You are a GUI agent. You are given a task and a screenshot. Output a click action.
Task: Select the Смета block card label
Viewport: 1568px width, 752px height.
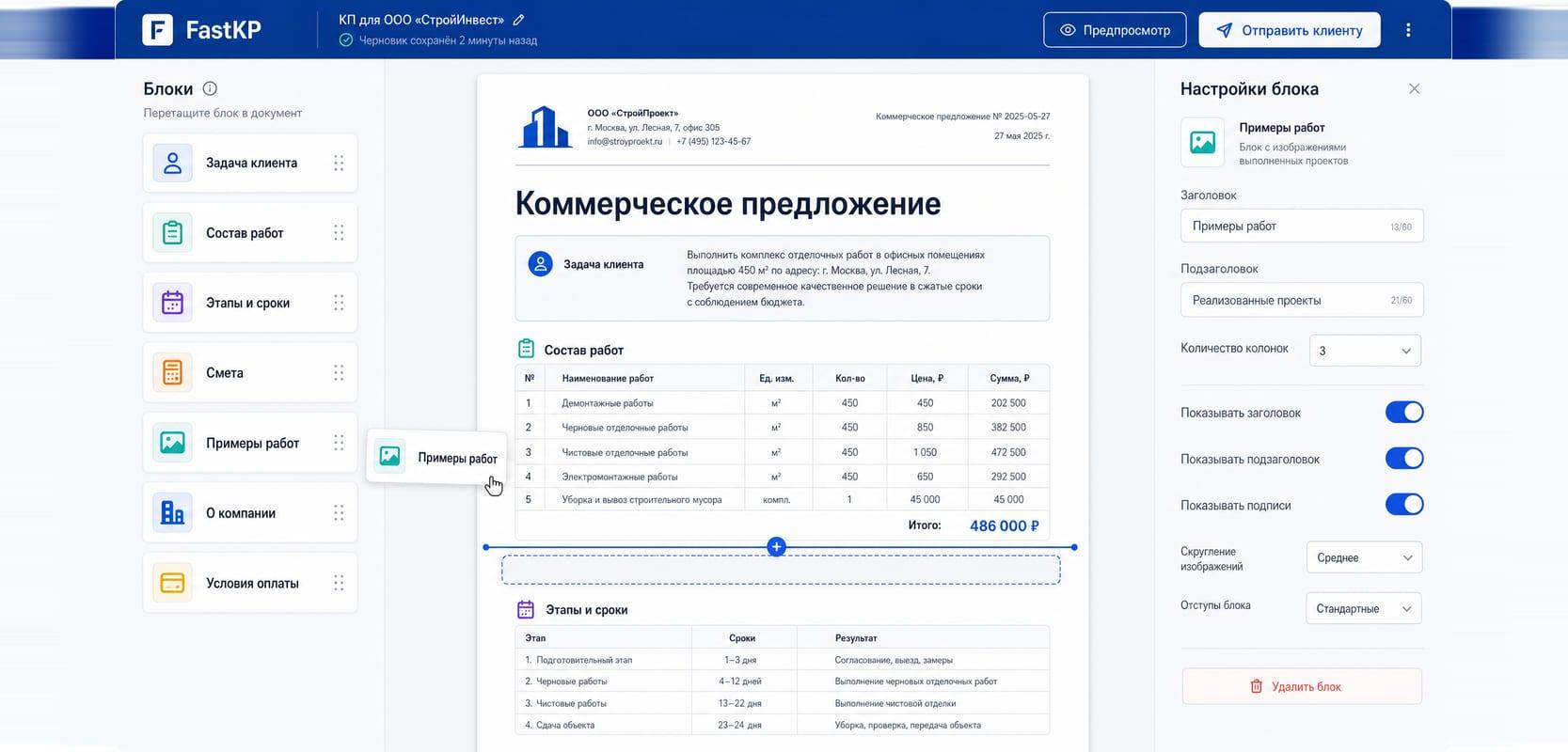225,373
